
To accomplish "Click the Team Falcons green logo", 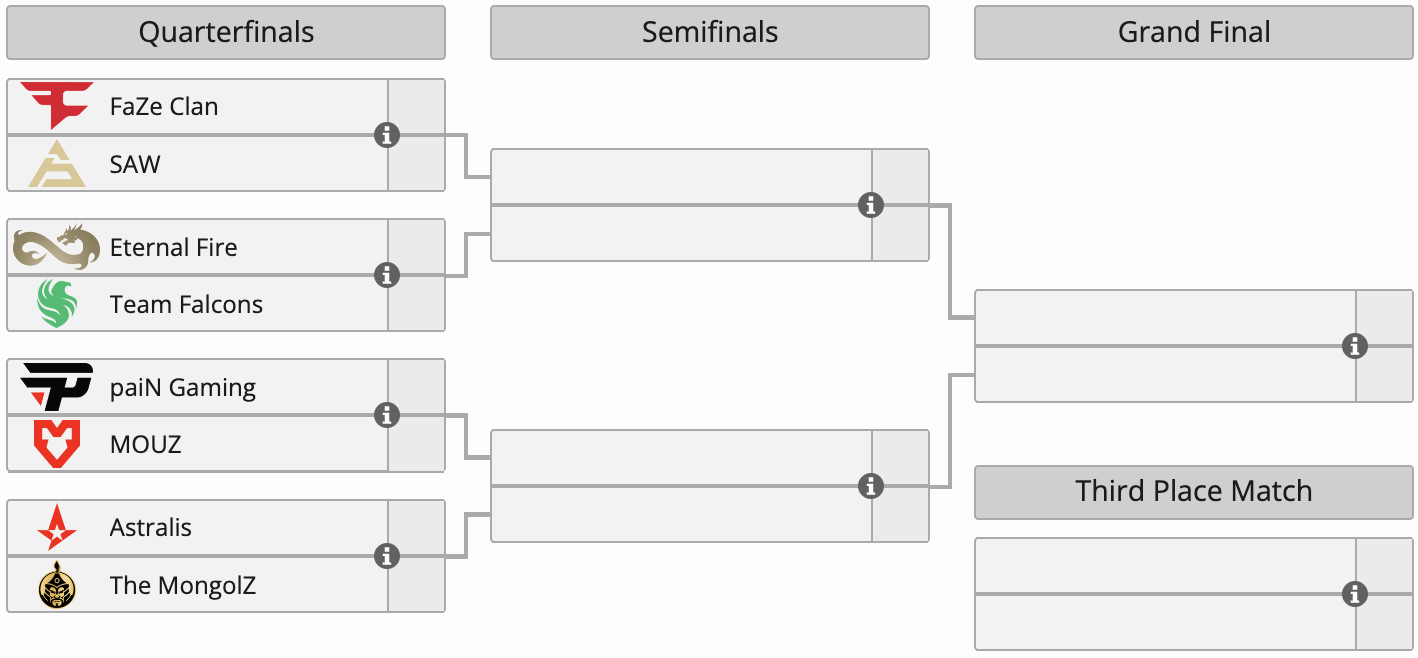I will click(x=56, y=304).
